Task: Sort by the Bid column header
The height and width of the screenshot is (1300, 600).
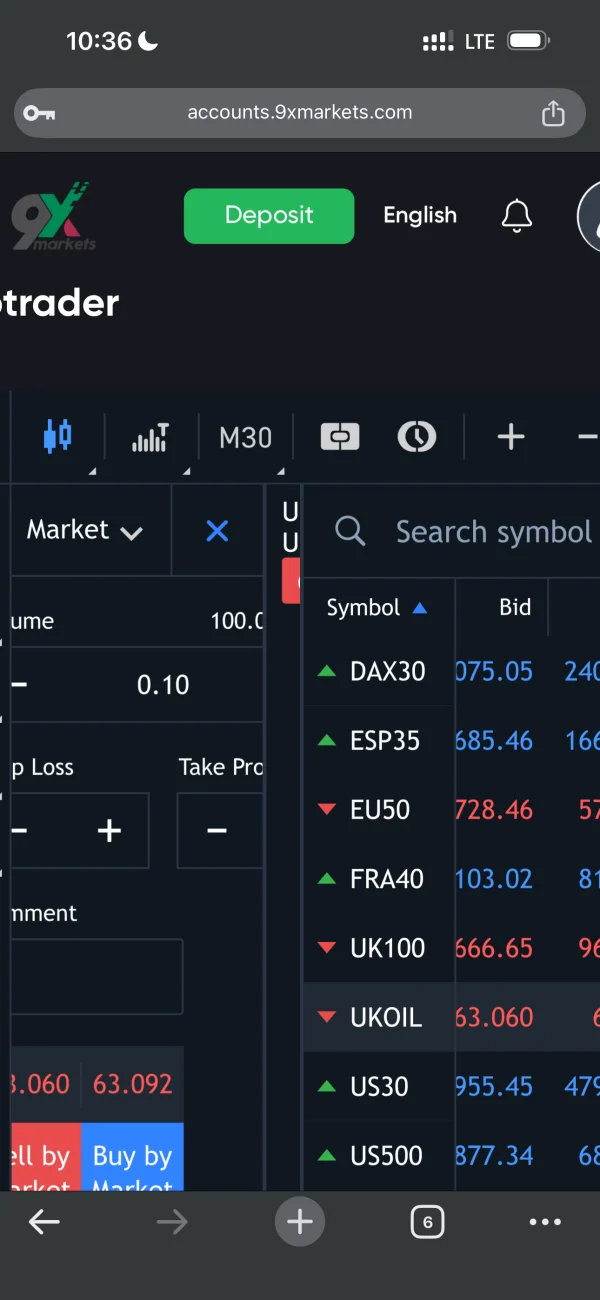Action: [x=515, y=607]
